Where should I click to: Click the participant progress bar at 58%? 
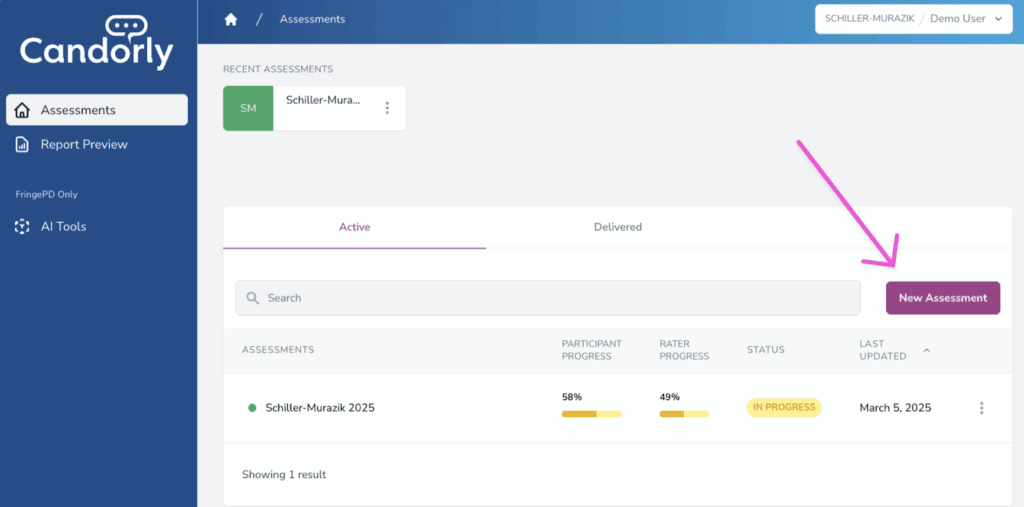click(x=591, y=414)
